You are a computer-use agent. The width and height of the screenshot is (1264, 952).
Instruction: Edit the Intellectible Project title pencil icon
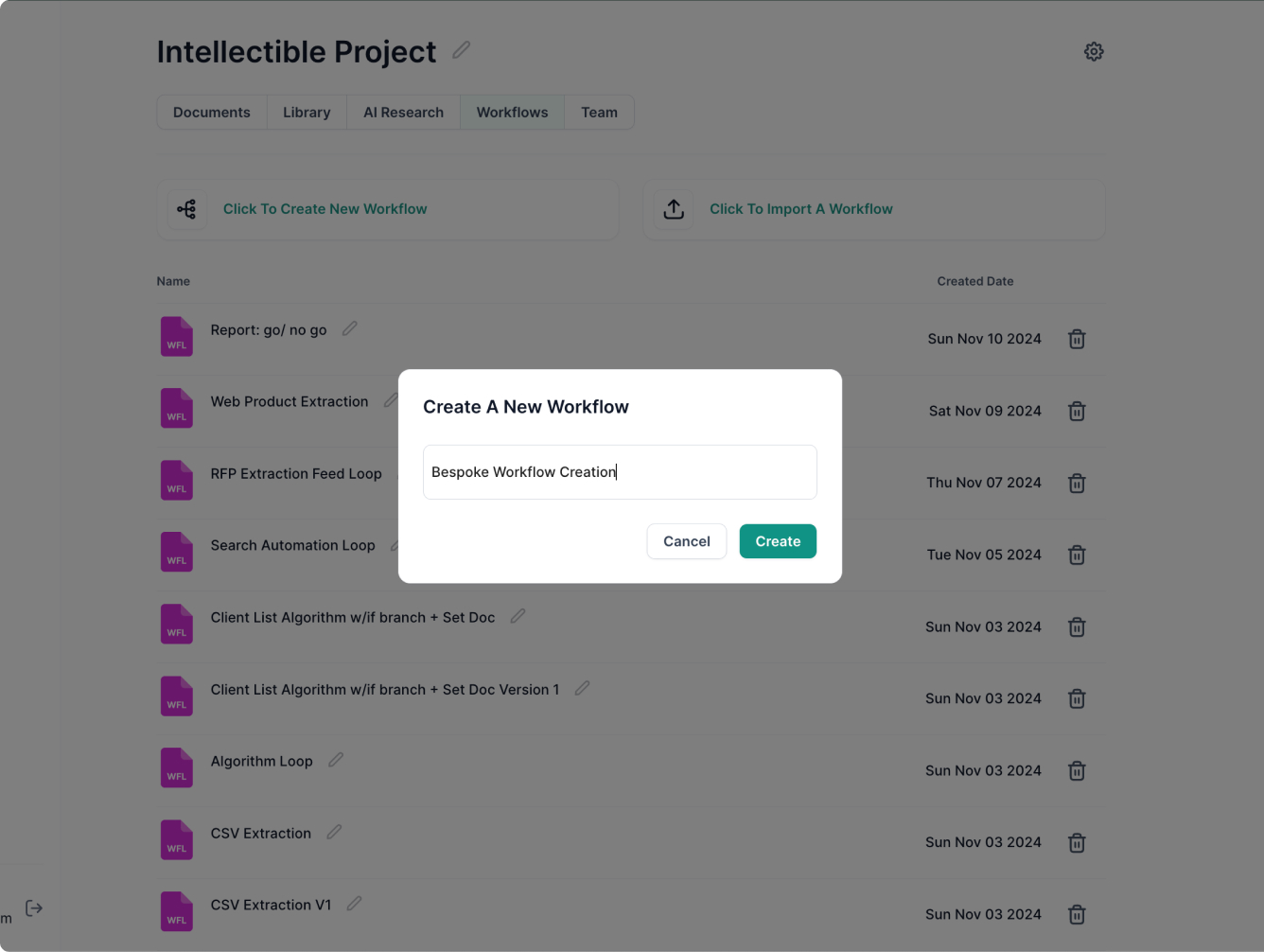[462, 50]
